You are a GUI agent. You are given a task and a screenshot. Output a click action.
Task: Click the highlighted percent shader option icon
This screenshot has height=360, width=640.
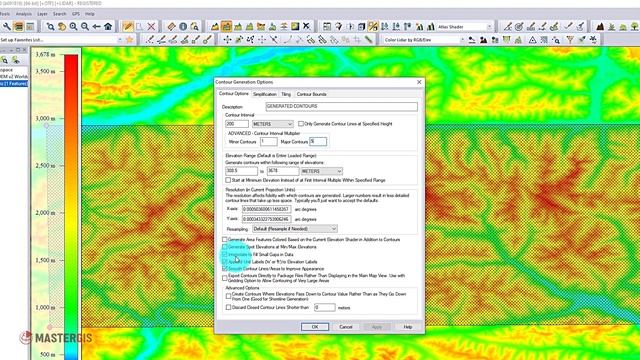(x=373, y=27)
